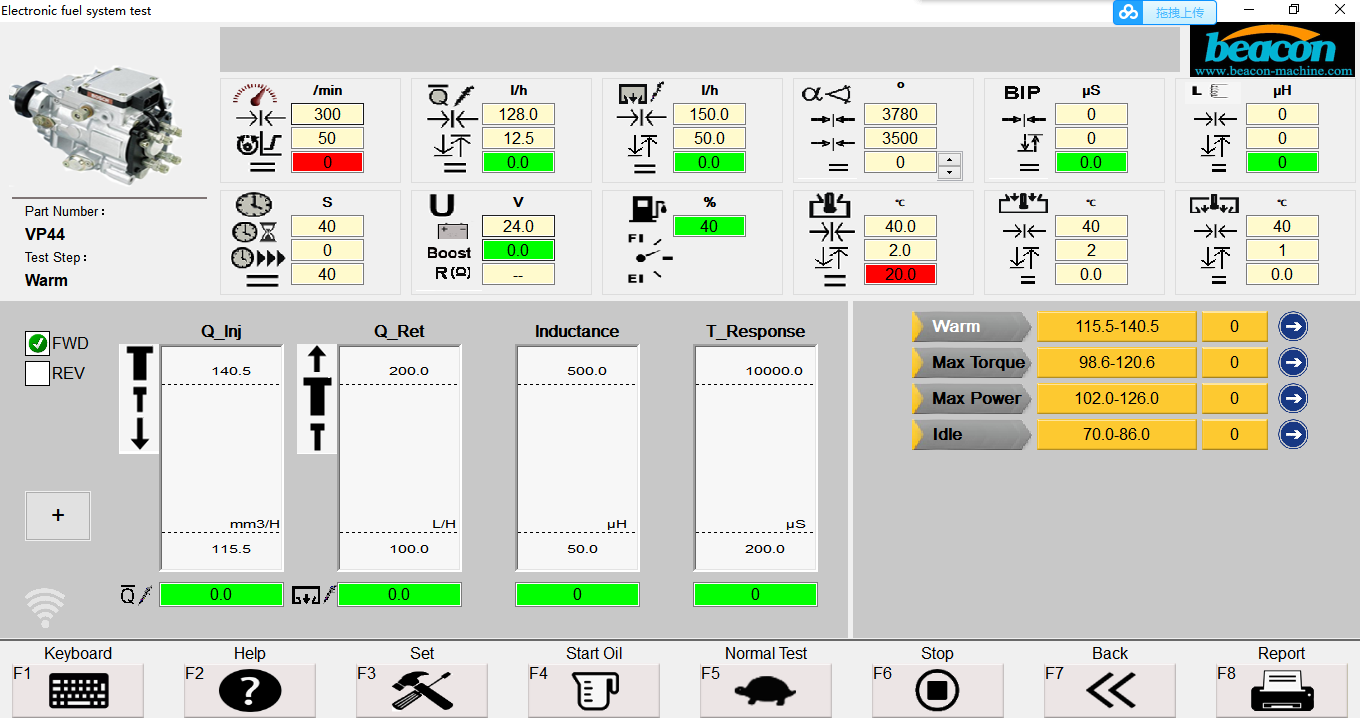
Task: Edit the angle field 3500
Action: point(900,138)
